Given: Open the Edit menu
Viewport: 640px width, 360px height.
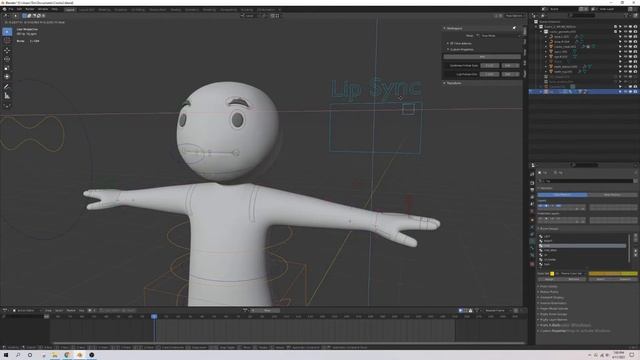Looking at the screenshot, I should [19, 9].
